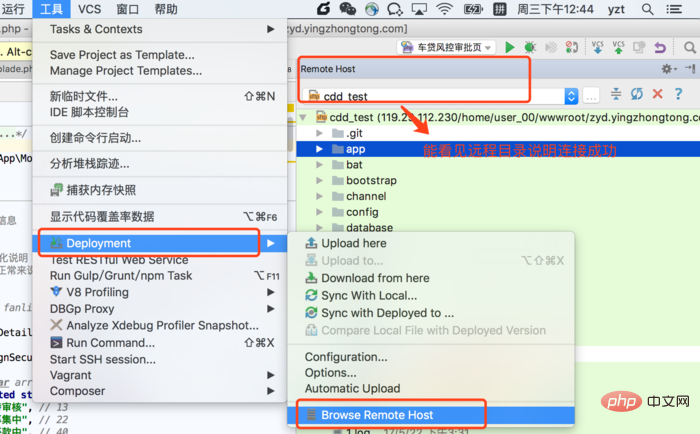Open the Tasks & Contexts submenu
The image size is (700, 434).
tap(160, 29)
